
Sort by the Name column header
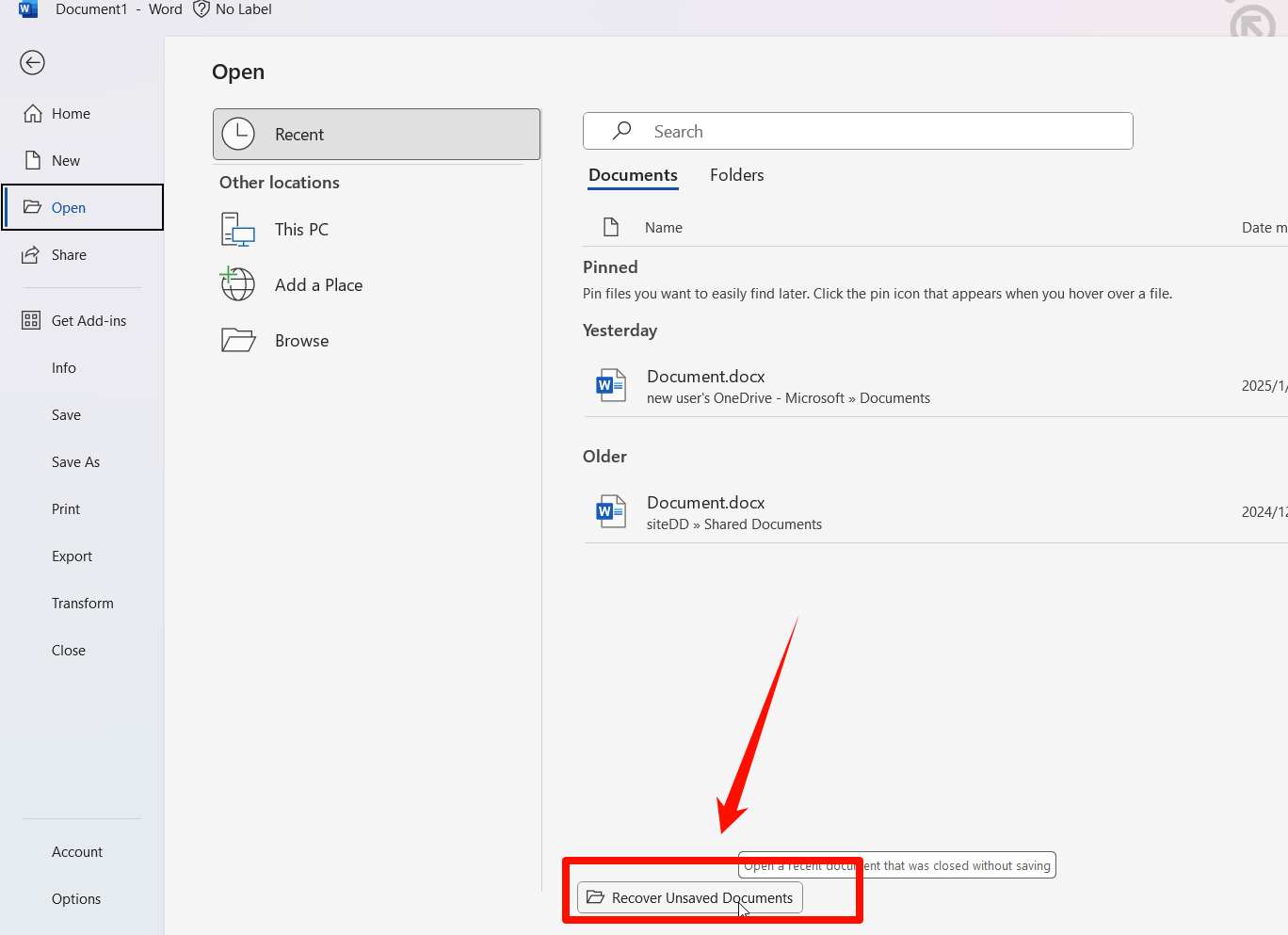pos(664,228)
